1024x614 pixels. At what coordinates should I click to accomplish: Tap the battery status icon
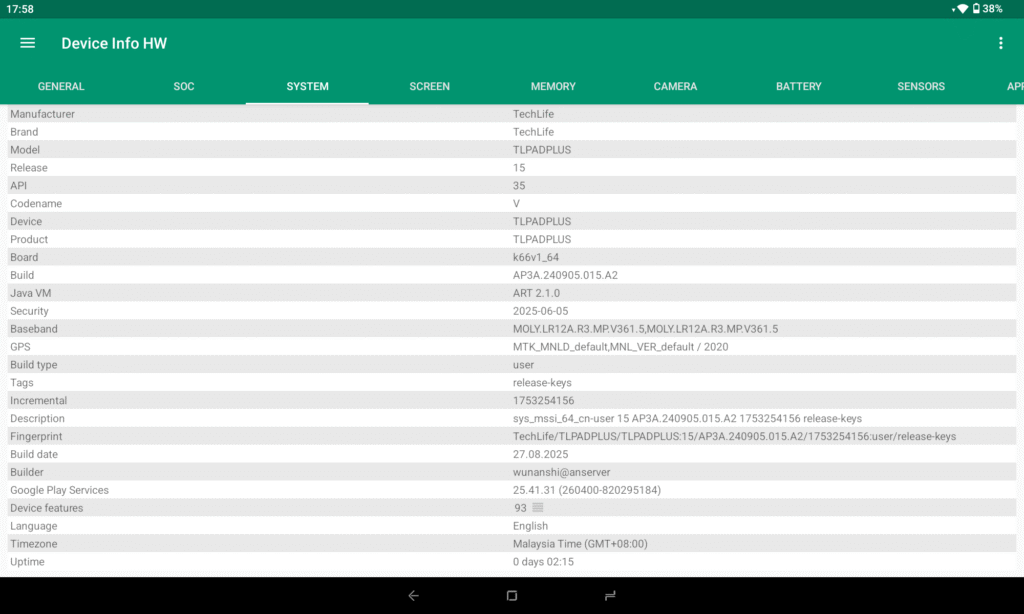[x=975, y=9]
